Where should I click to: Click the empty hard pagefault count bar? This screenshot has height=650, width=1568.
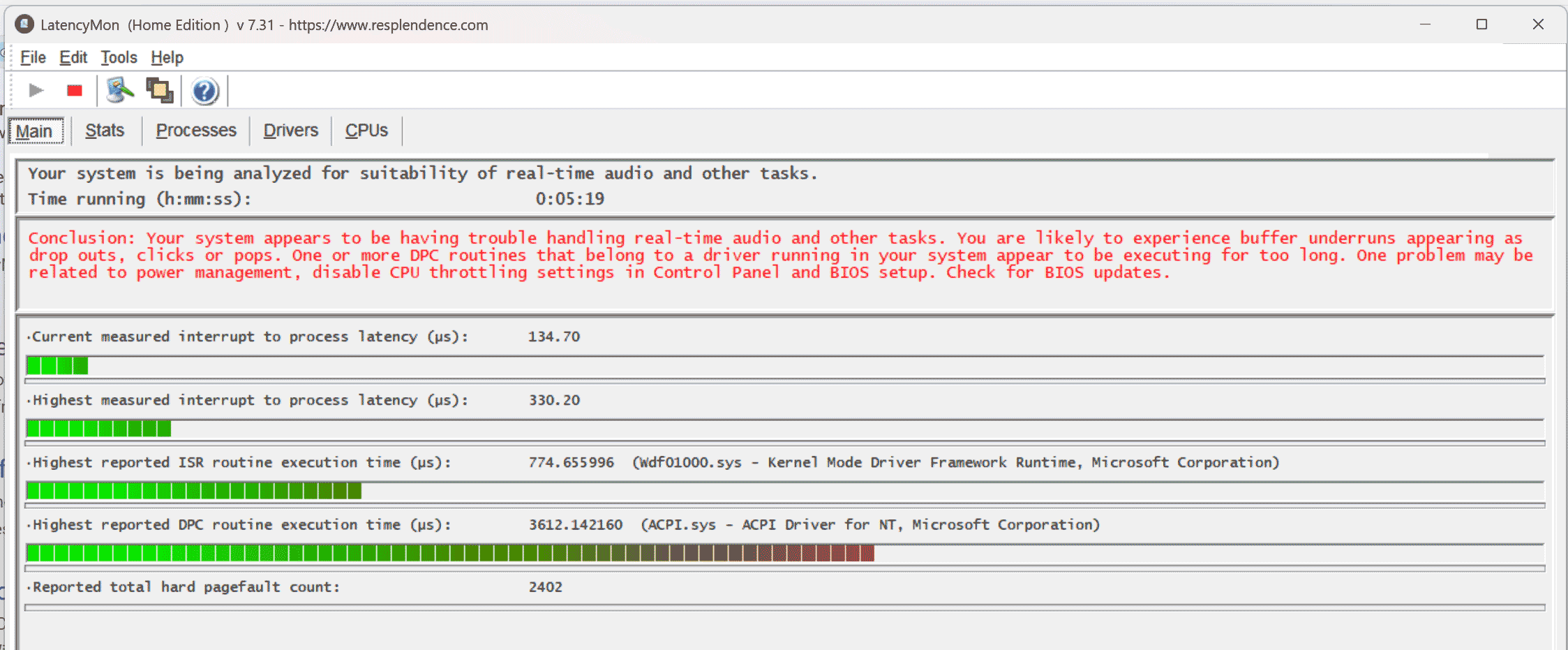tap(785, 608)
